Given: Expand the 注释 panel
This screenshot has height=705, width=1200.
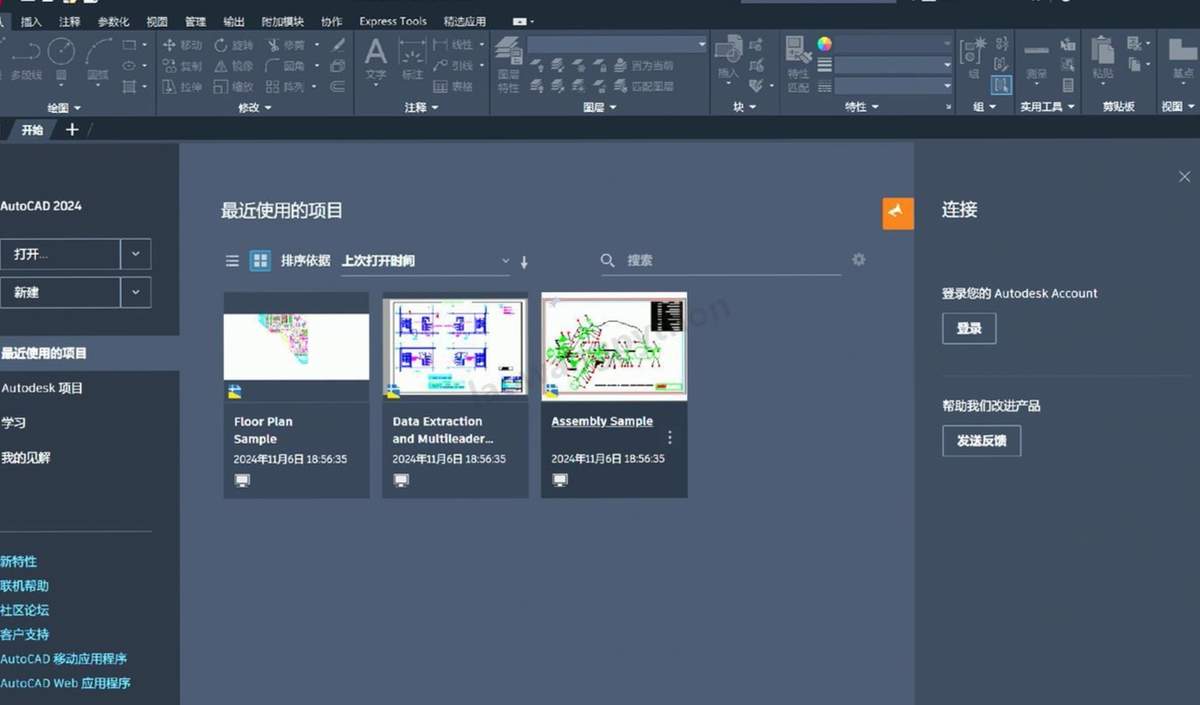Looking at the screenshot, I should pyautogui.click(x=421, y=107).
